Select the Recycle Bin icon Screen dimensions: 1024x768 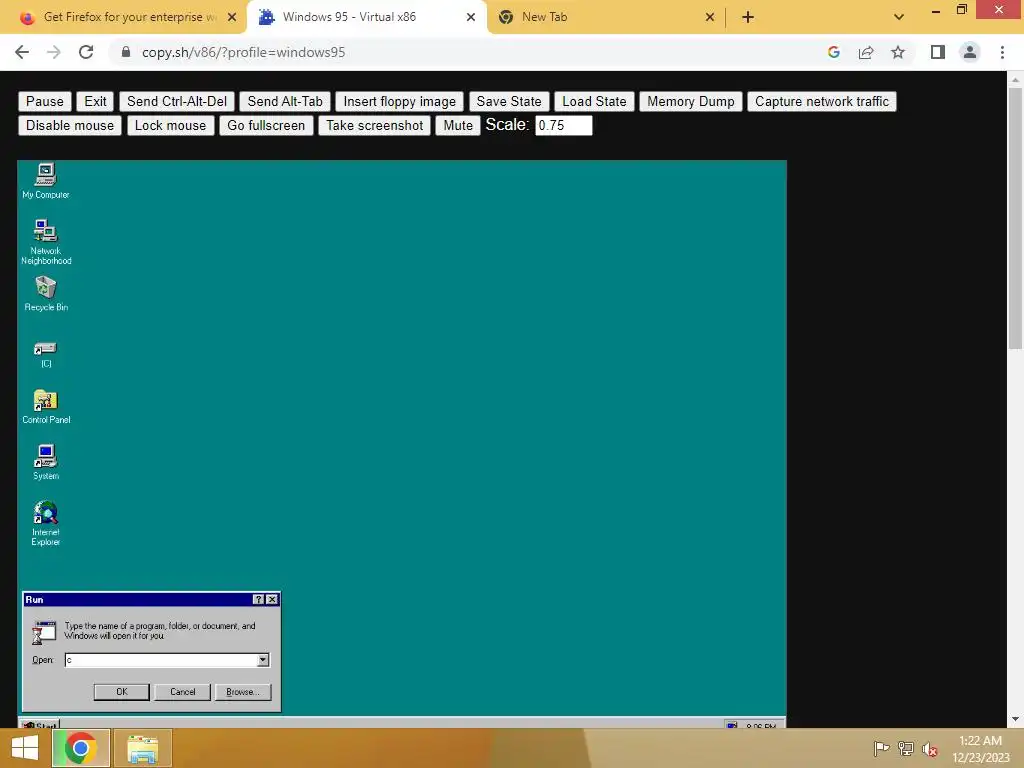tap(46, 293)
